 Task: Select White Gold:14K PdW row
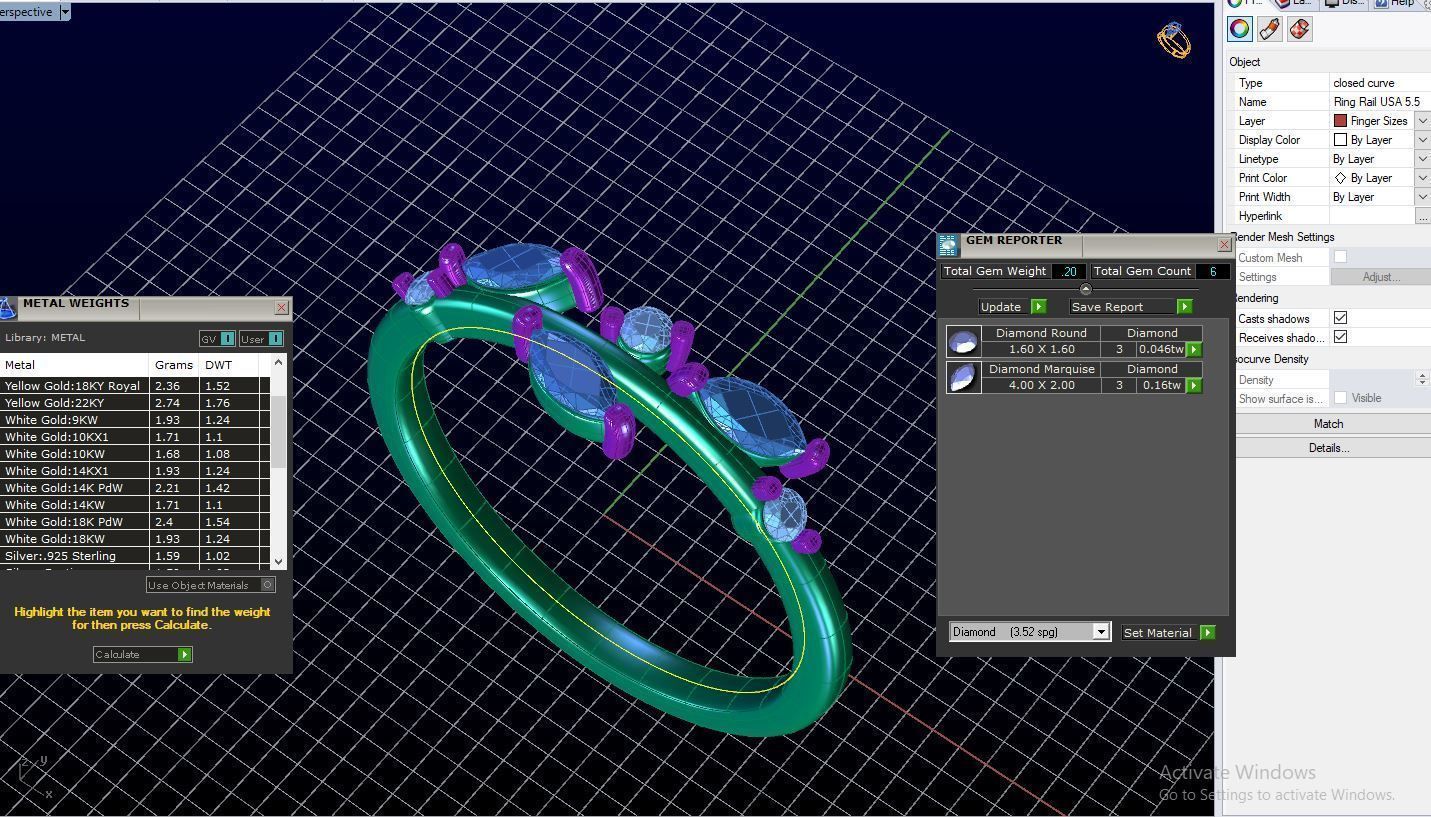coord(135,488)
